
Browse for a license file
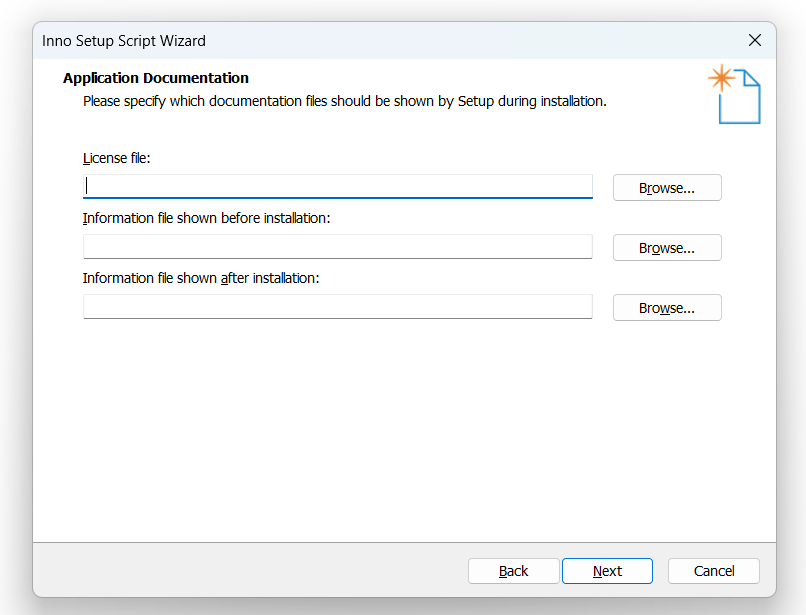667,188
